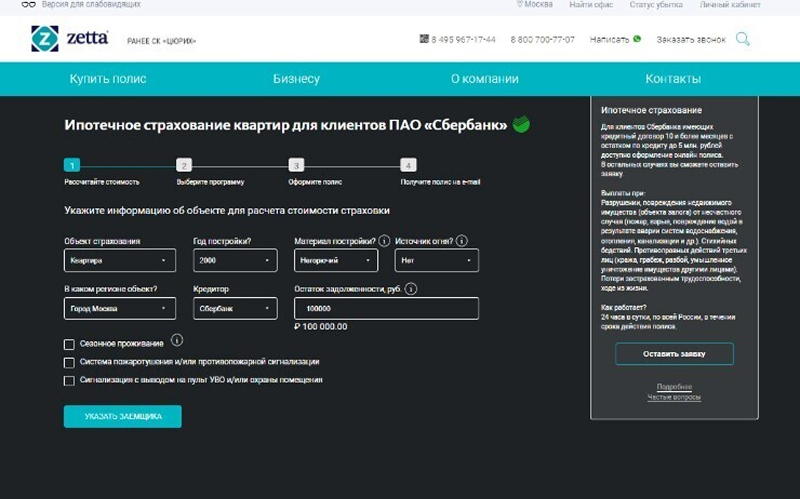Click the УКАЗАТЬ ЗАЕМЩИКА button
This screenshot has width=800, height=499.
(x=122, y=416)
